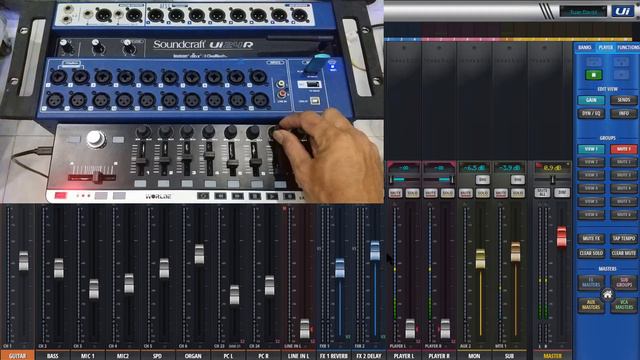The height and width of the screenshot is (360, 640).
Task: Open INFO edit view
Action: (624, 113)
